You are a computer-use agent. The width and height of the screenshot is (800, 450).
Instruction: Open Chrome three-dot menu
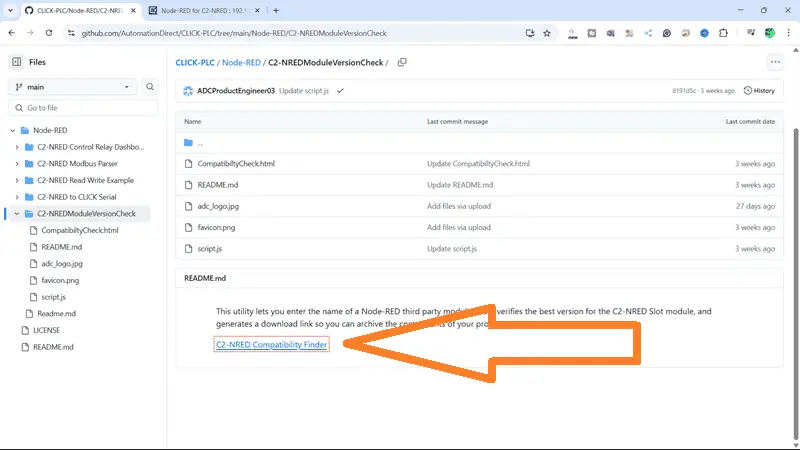tap(789, 33)
